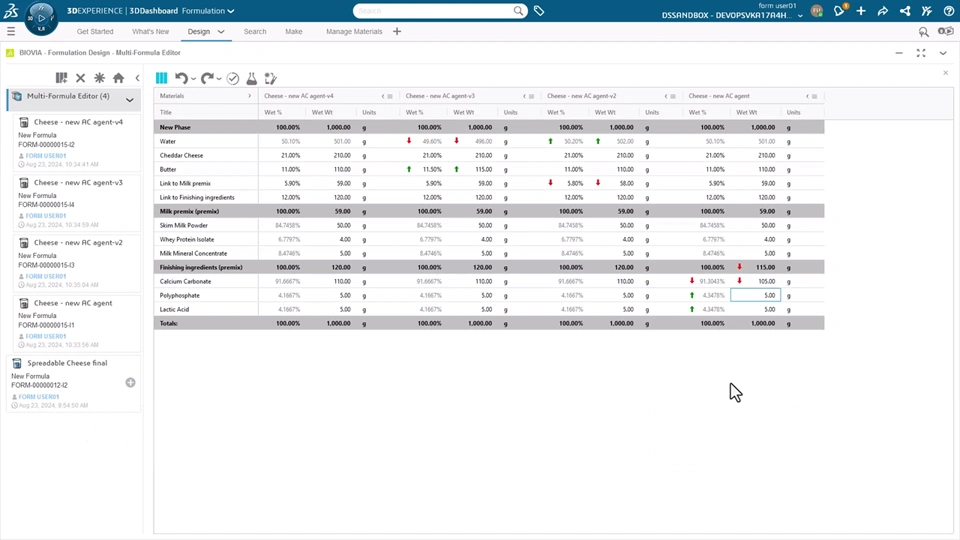Click the Lactic Acid row title
960x540 pixels.
click(174, 309)
